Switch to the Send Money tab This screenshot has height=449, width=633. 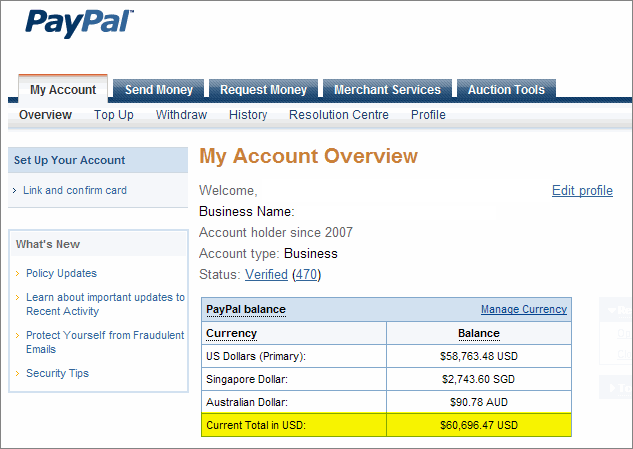pos(159,89)
